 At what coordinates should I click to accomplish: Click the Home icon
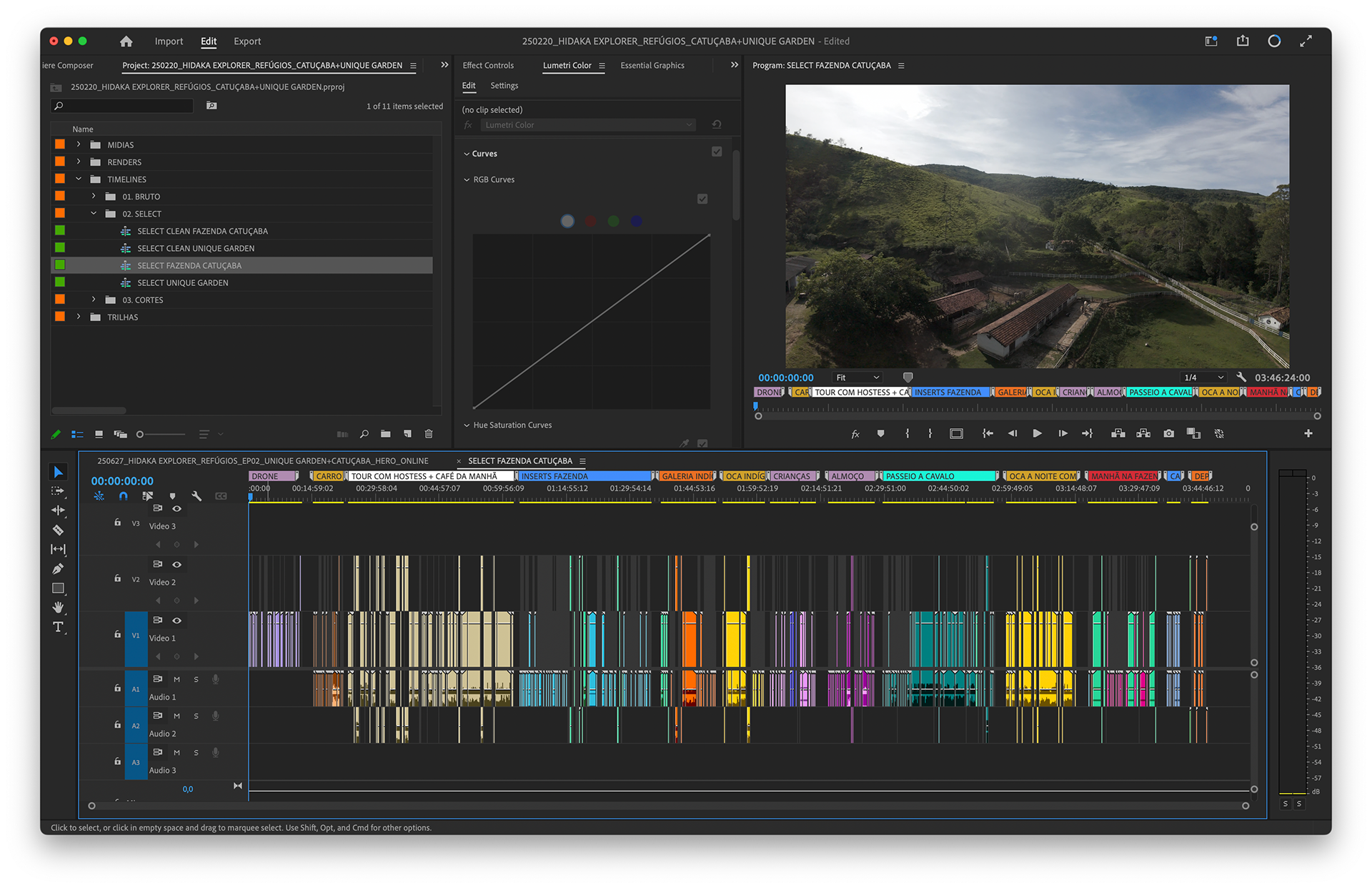tap(126, 41)
